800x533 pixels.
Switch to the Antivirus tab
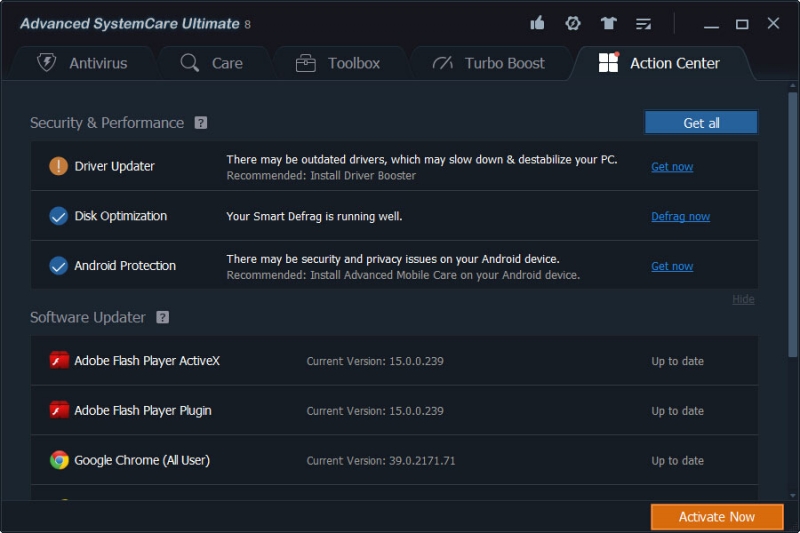point(83,63)
